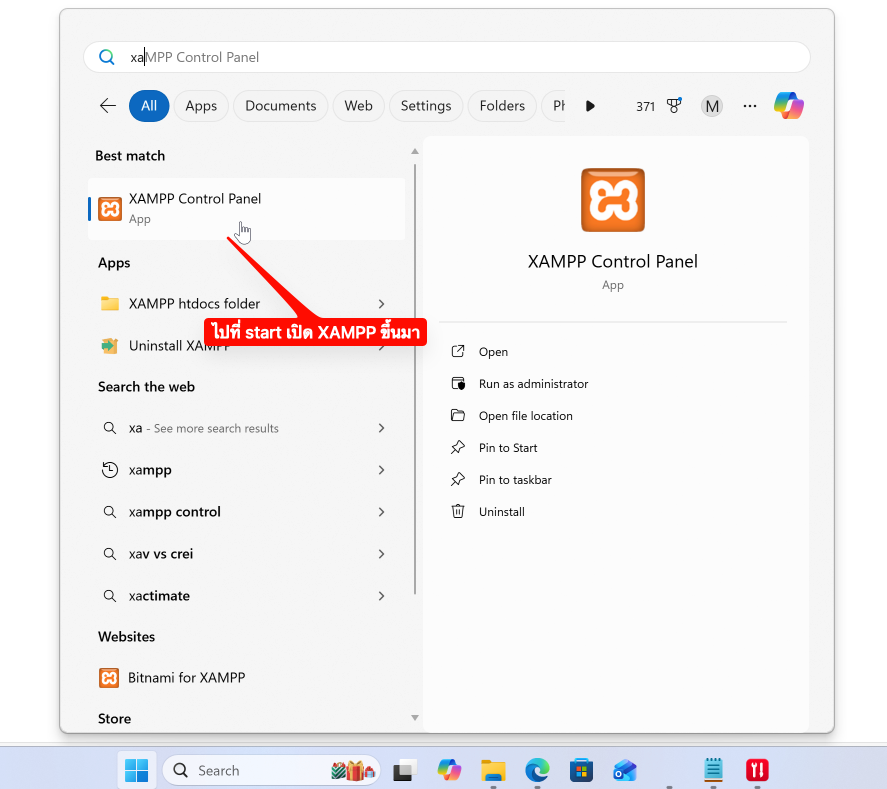Screen dimensions: 887x789
Task: Open File Explorer from the taskbar
Action: click(493, 770)
